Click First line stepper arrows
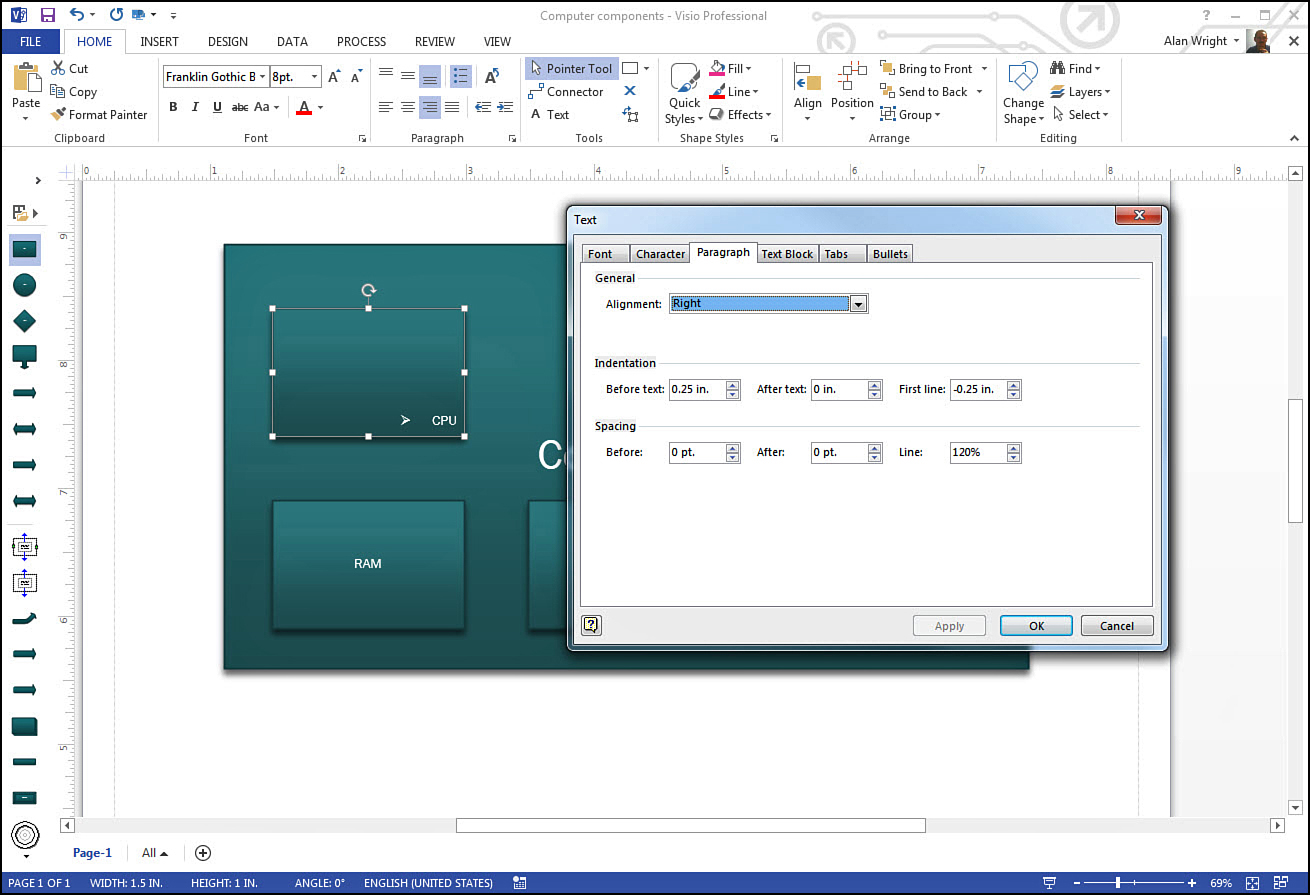 click(x=1014, y=389)
